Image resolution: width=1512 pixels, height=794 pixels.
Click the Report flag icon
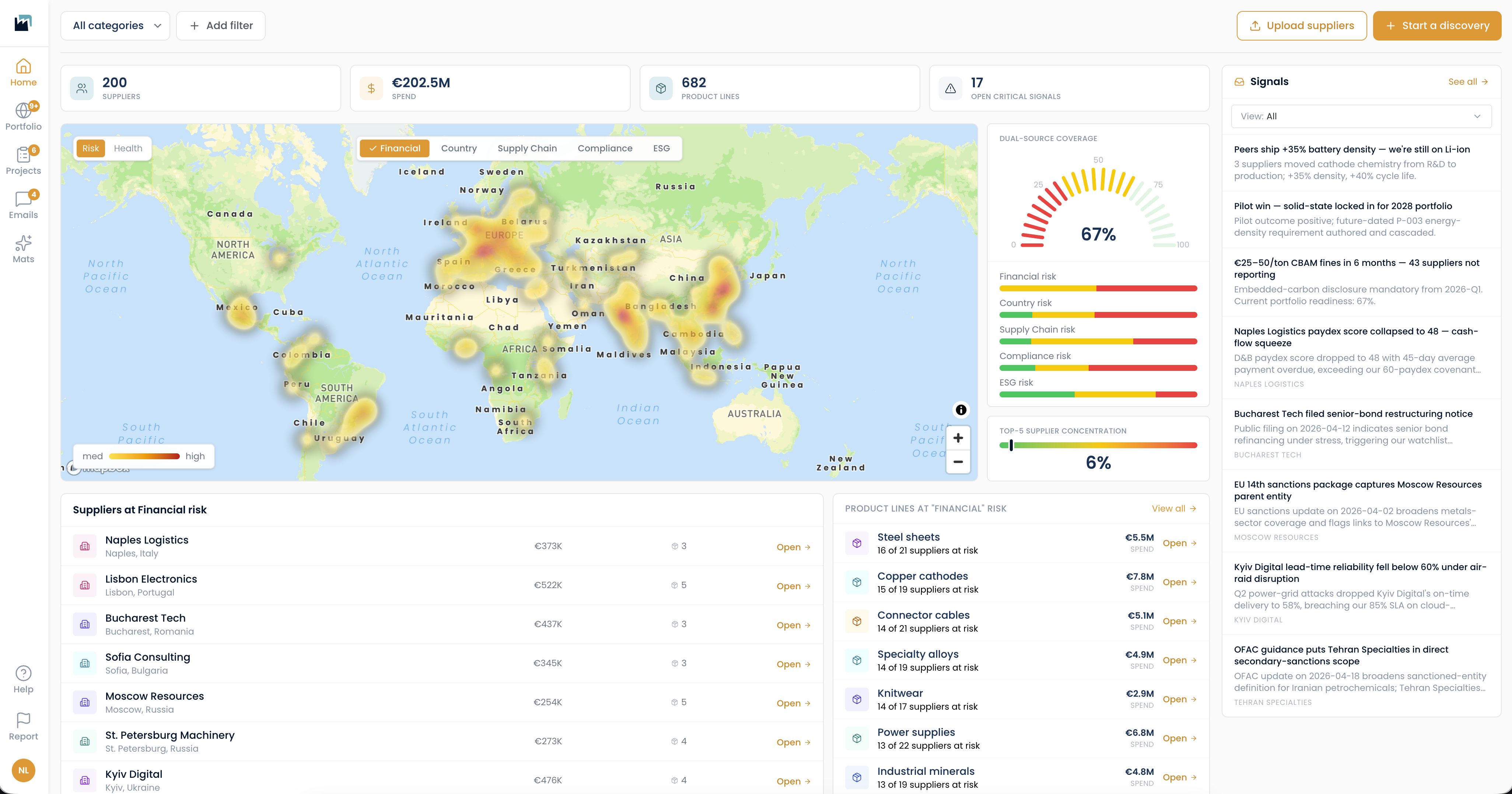24,720
